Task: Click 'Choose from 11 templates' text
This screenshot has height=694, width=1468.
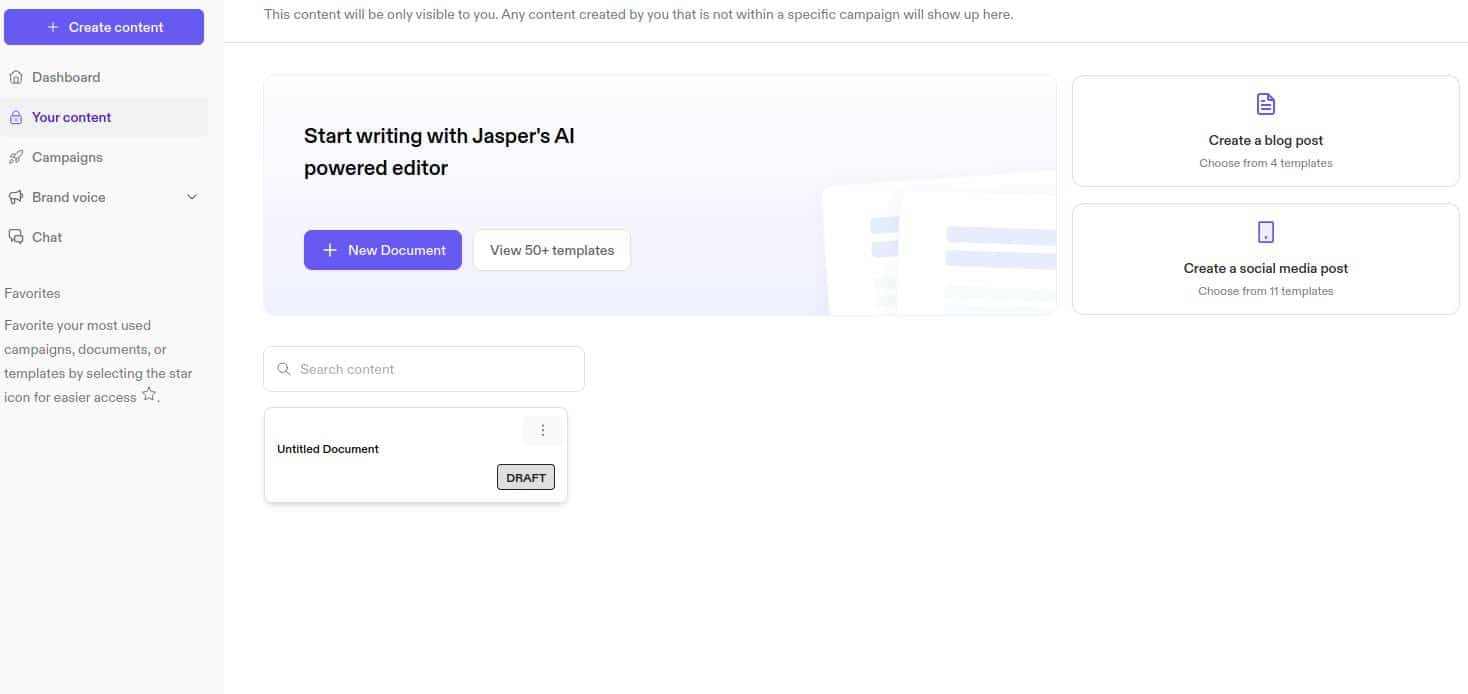Action: [1266, 291]
